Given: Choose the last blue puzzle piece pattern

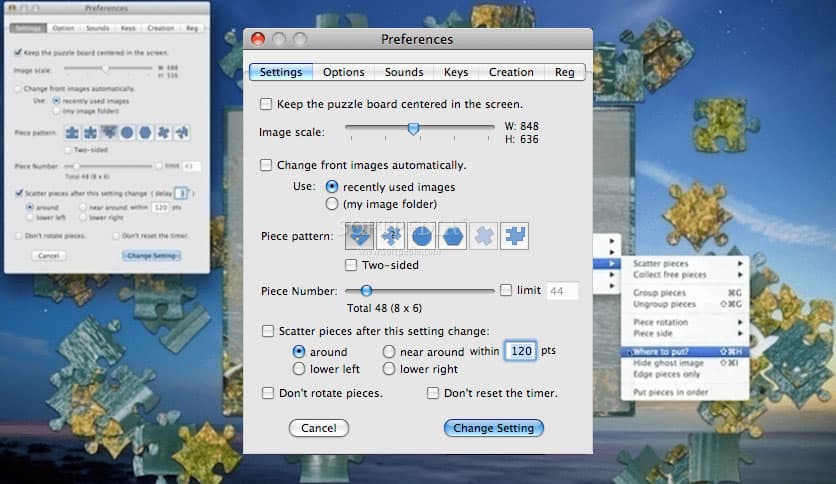Looking at the screenshot, I should [515, 236].
